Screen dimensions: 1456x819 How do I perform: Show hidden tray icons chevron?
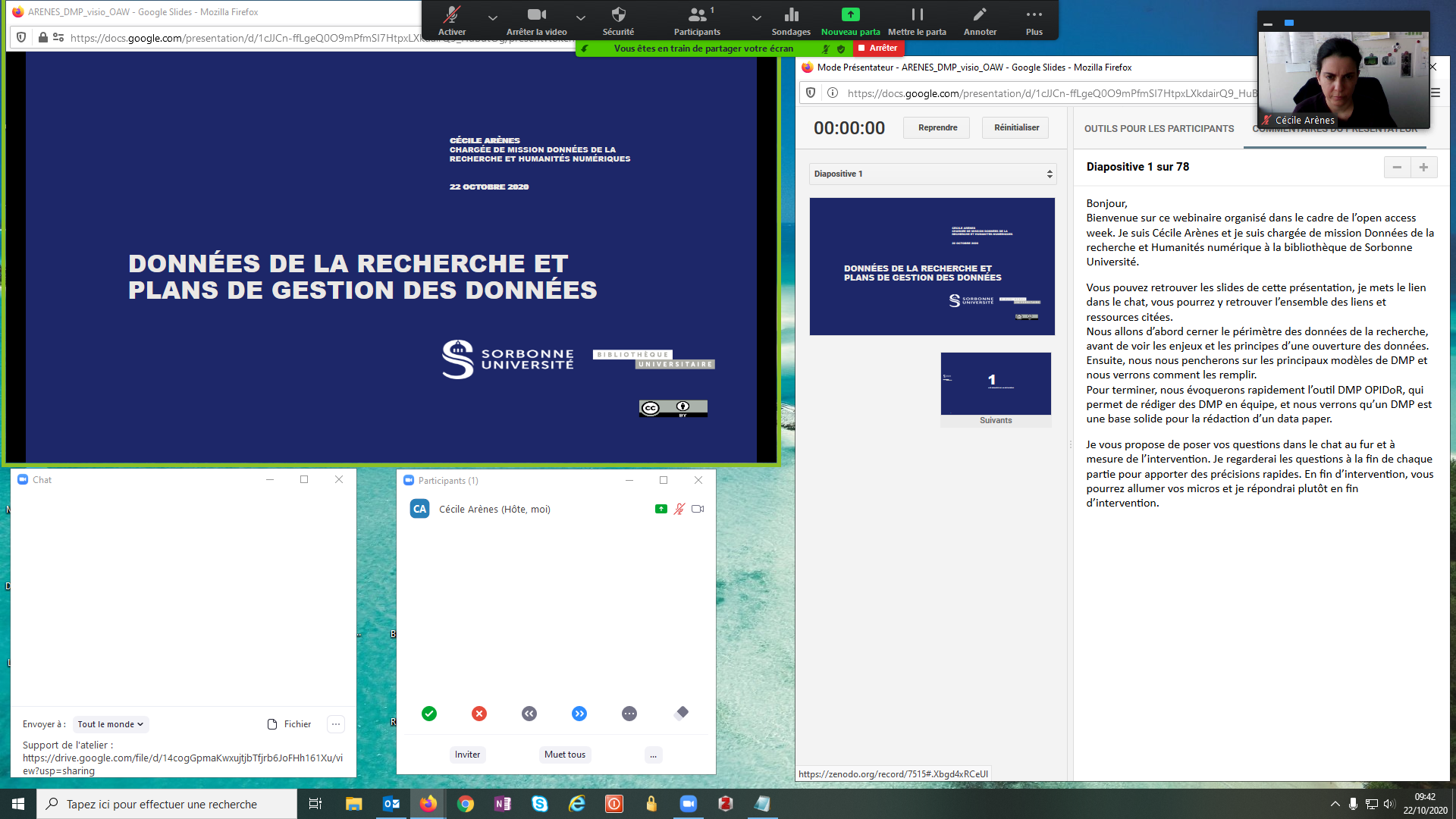(x=1335, y=804)
